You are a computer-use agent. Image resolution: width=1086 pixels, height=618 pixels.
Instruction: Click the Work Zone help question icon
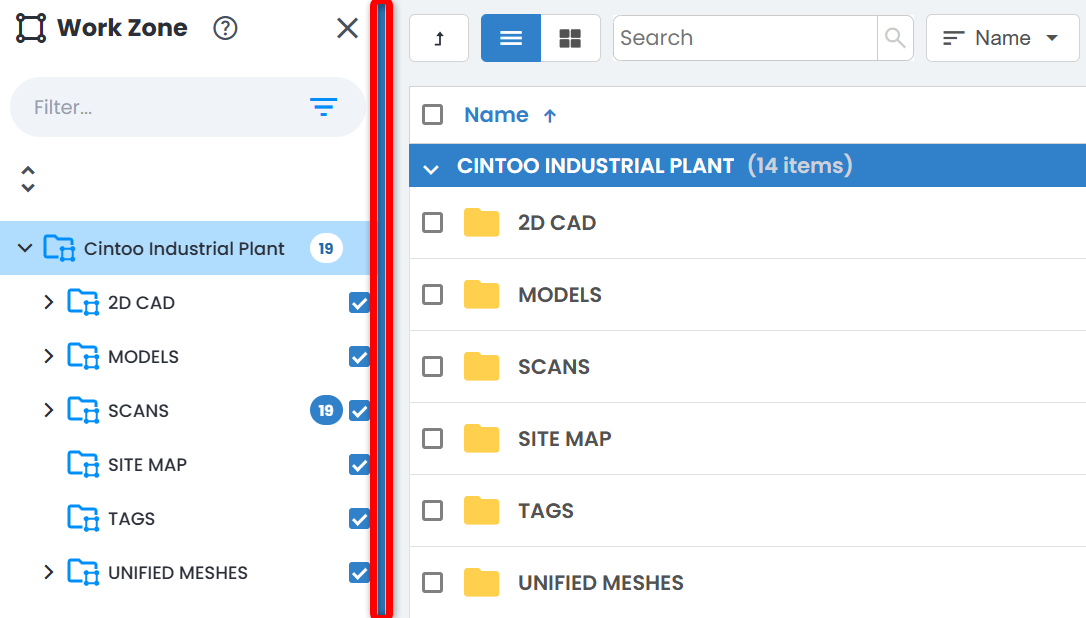226,29
